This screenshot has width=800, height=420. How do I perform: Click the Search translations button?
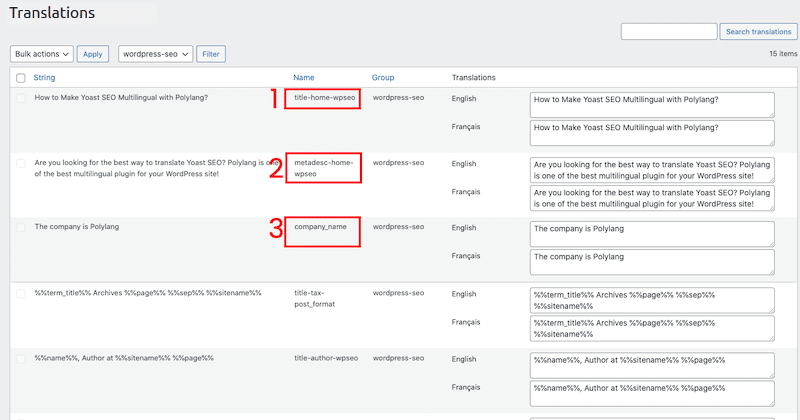pyautogui.click(x=758, y=32)
